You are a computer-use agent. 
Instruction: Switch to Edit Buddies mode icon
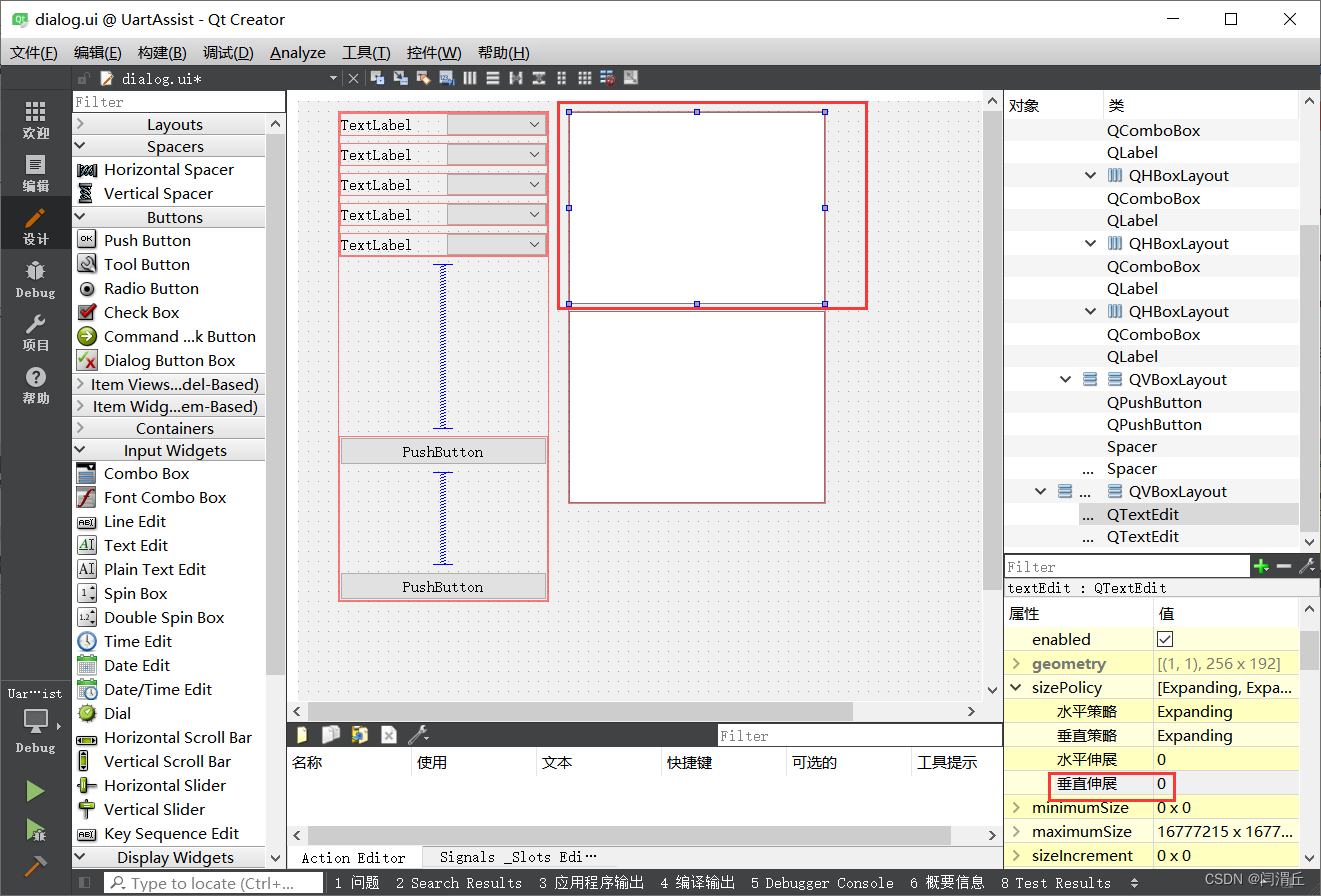[423, 78]
